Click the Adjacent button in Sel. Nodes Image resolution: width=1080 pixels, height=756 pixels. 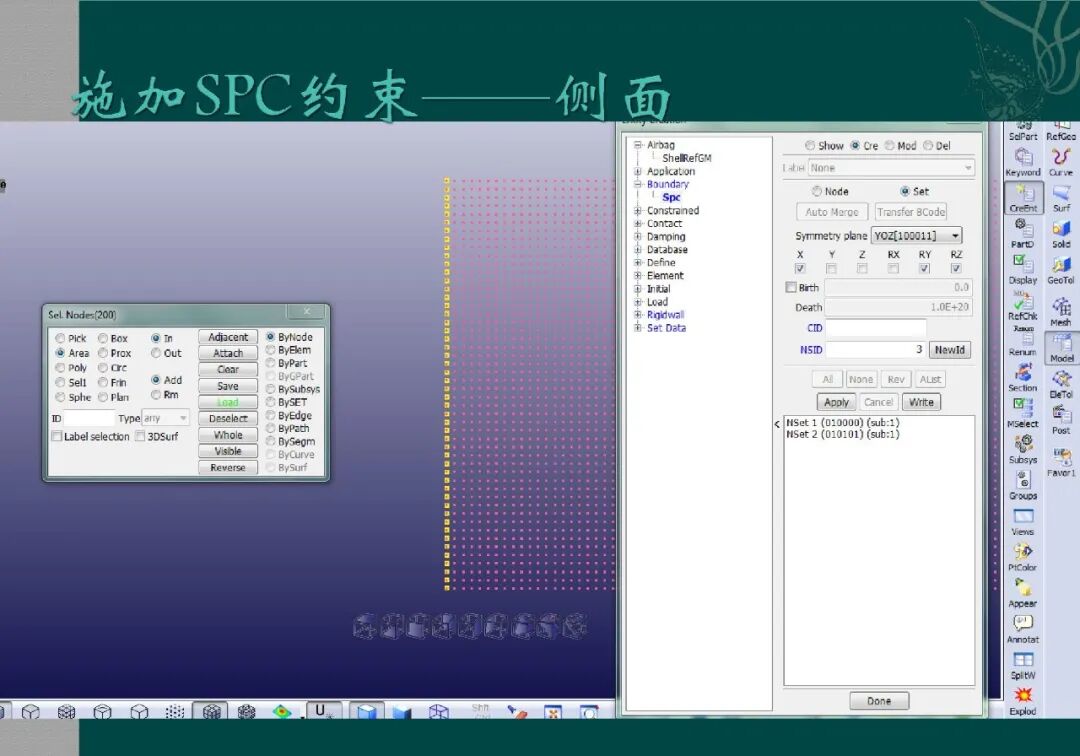pyautogui.click(x=228, y=337)
